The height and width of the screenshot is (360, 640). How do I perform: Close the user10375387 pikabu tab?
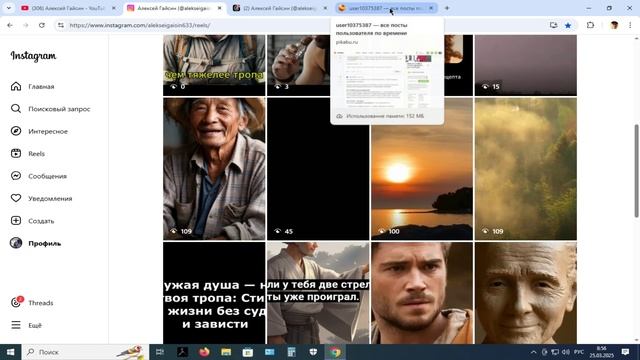pyautogui.click(x=431, y=8)
